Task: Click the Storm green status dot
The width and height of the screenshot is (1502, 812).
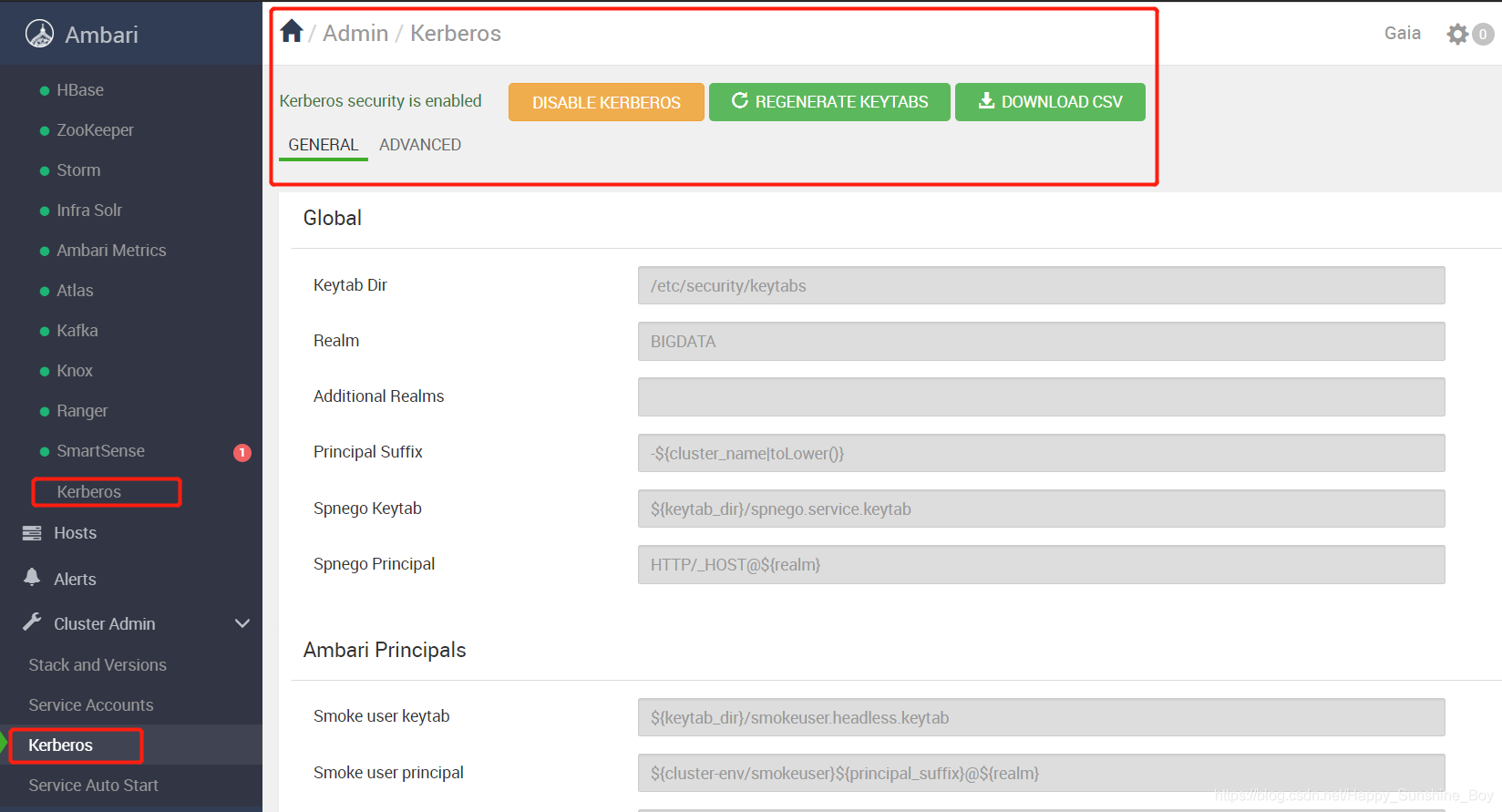Action: [x=45, y=171]
